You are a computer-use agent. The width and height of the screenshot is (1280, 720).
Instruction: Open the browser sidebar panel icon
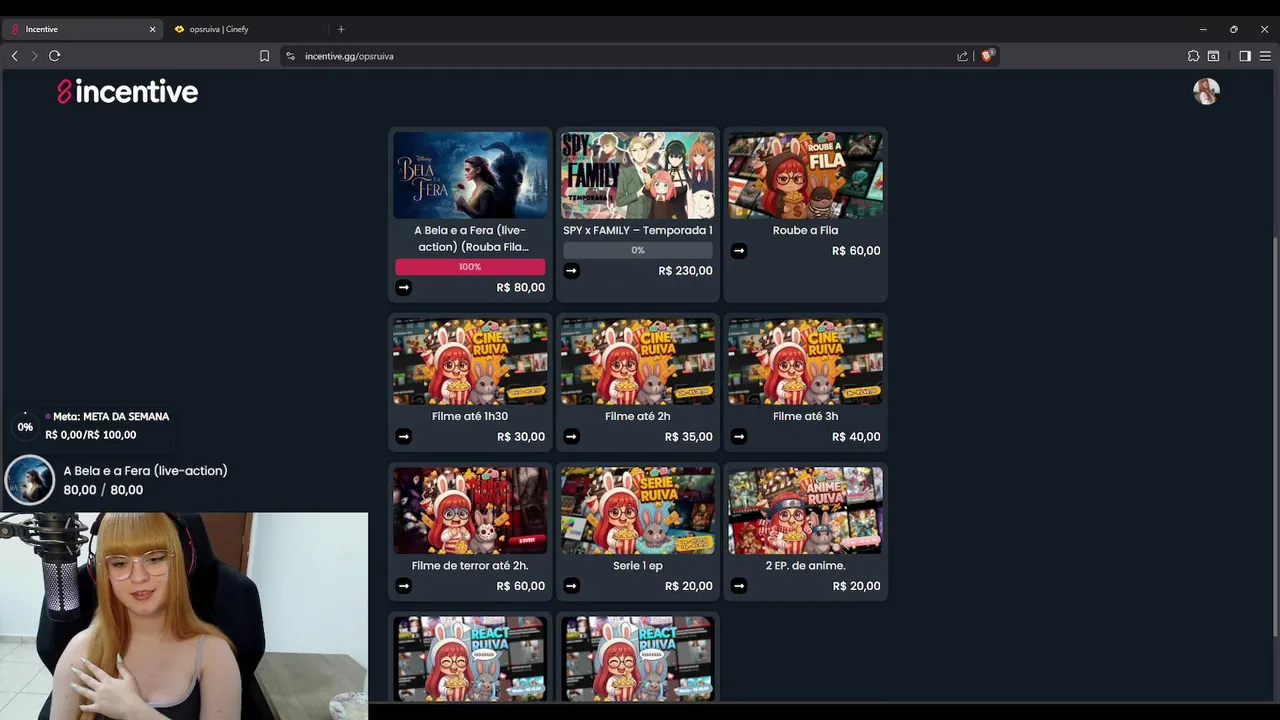coord(1245,56)
